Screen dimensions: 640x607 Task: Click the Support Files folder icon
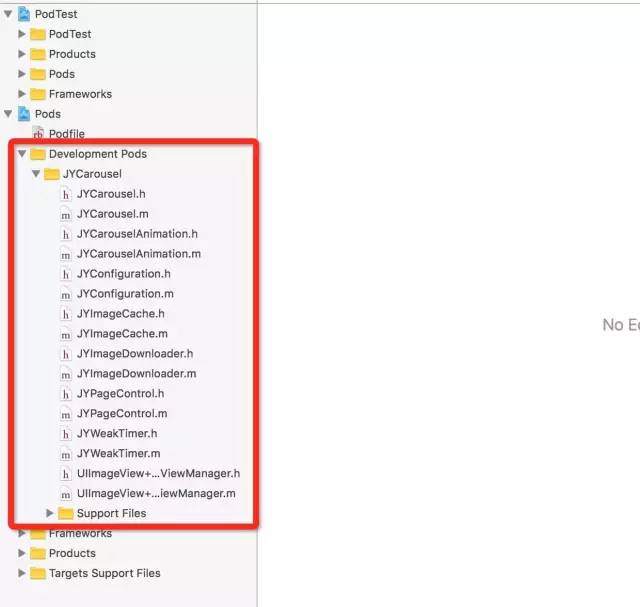pos(66,514)
